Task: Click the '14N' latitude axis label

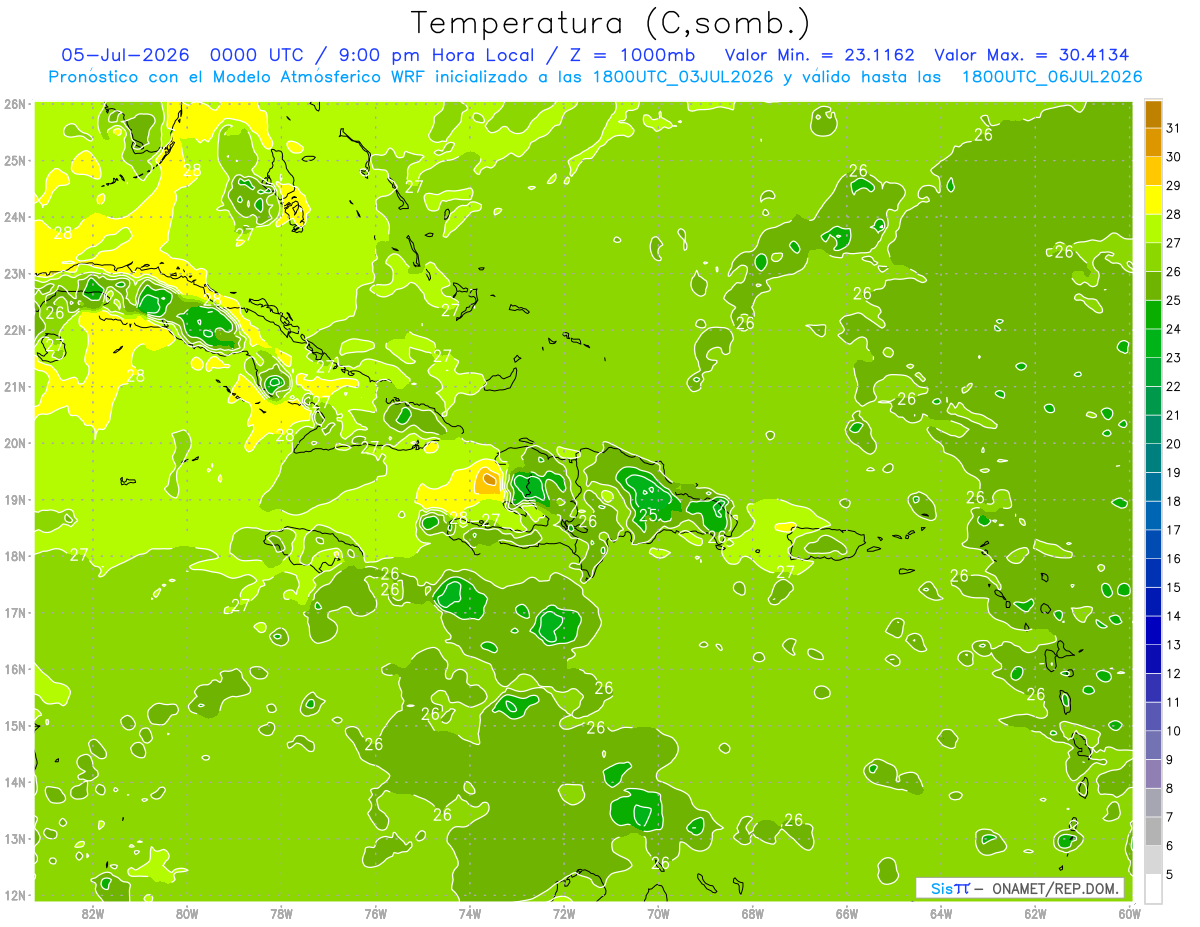Action: point(15,782)
